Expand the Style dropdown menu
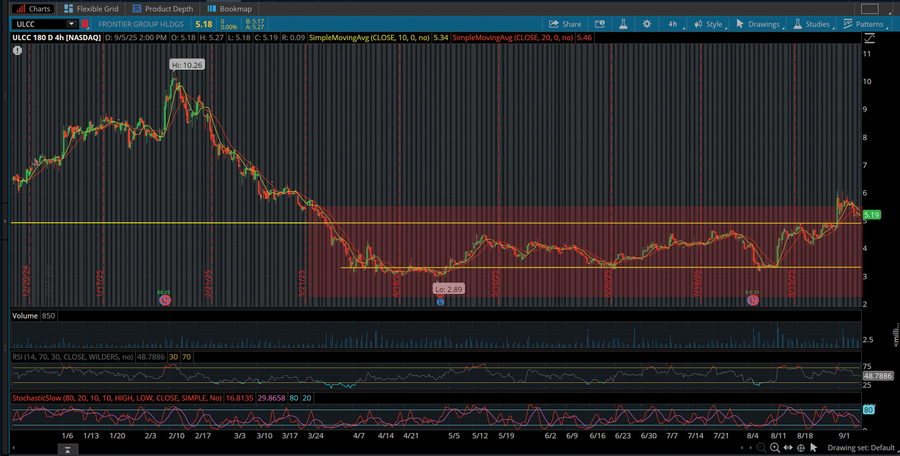900x456 pixels. coord(708,23)
